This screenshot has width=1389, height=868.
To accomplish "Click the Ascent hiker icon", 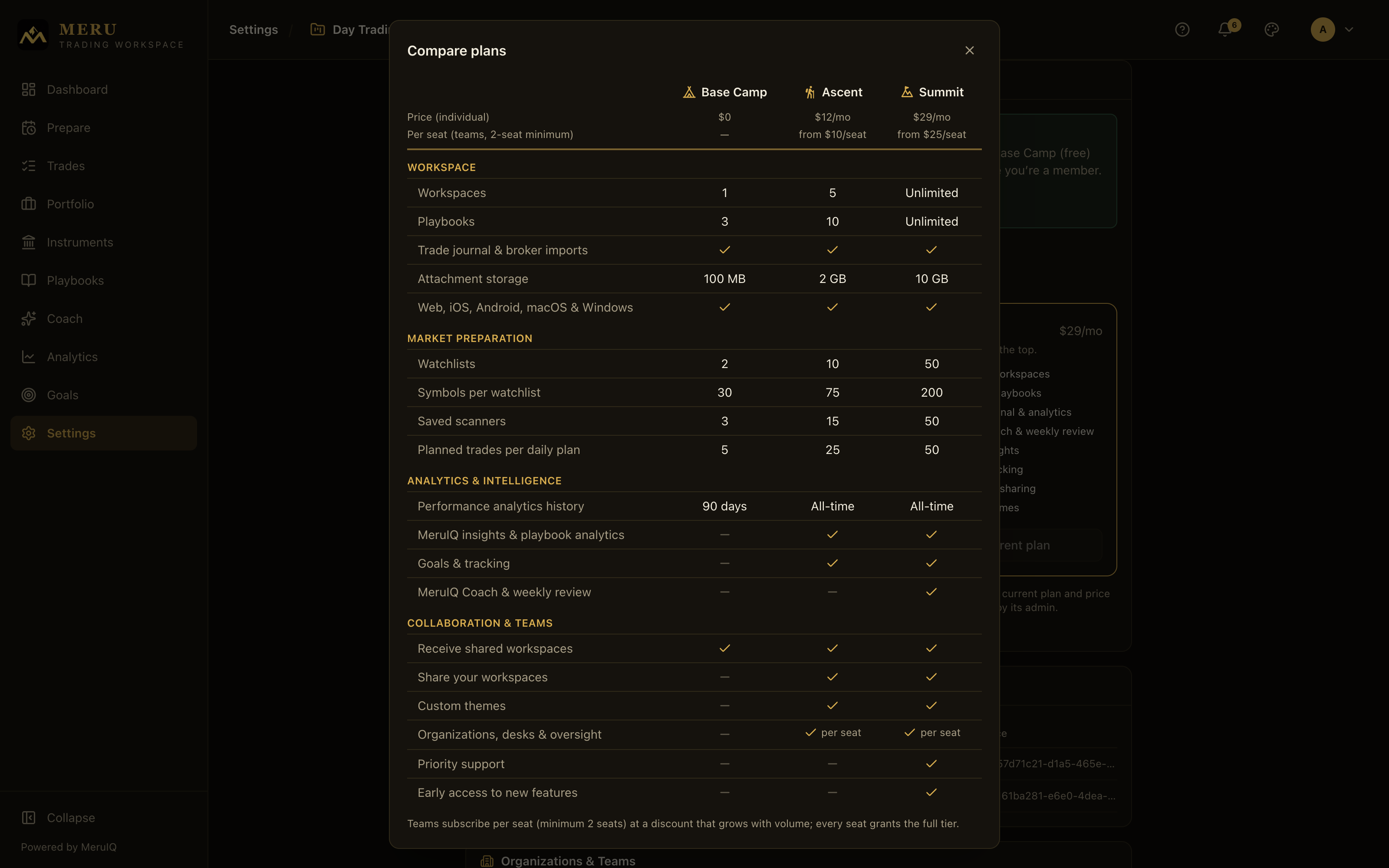I will pyautogui.click(x=810, y=92).
